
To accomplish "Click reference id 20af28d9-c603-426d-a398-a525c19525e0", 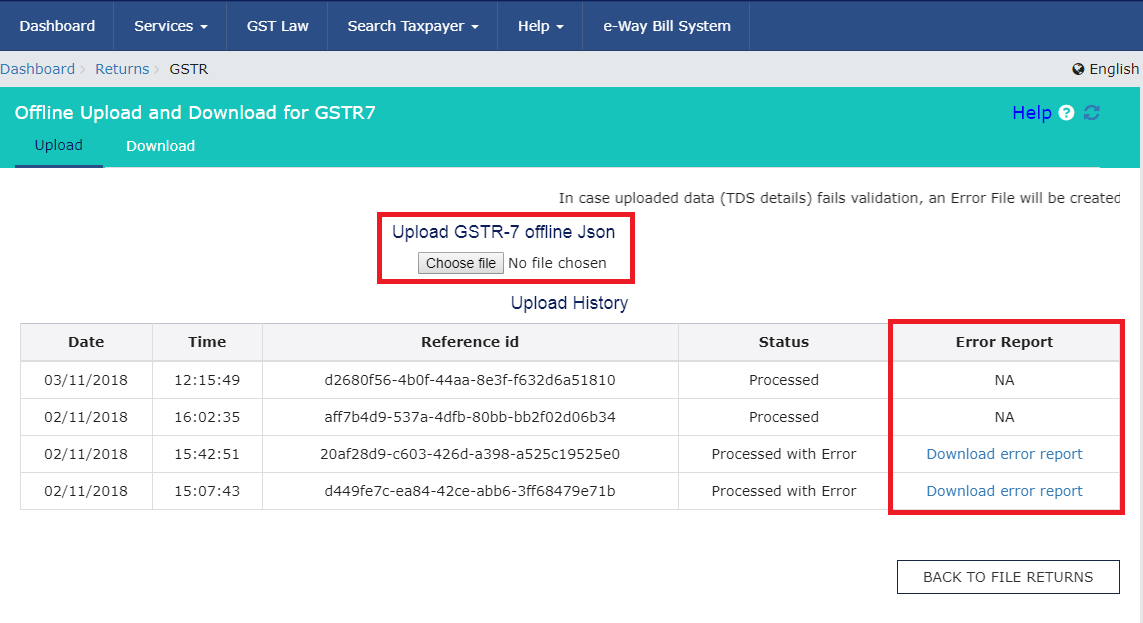I will click(470, 454).
